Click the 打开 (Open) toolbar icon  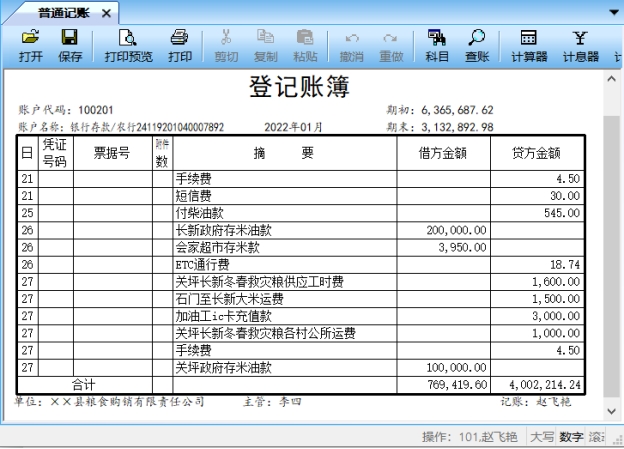pyautogui.click(x=30, y=45)
